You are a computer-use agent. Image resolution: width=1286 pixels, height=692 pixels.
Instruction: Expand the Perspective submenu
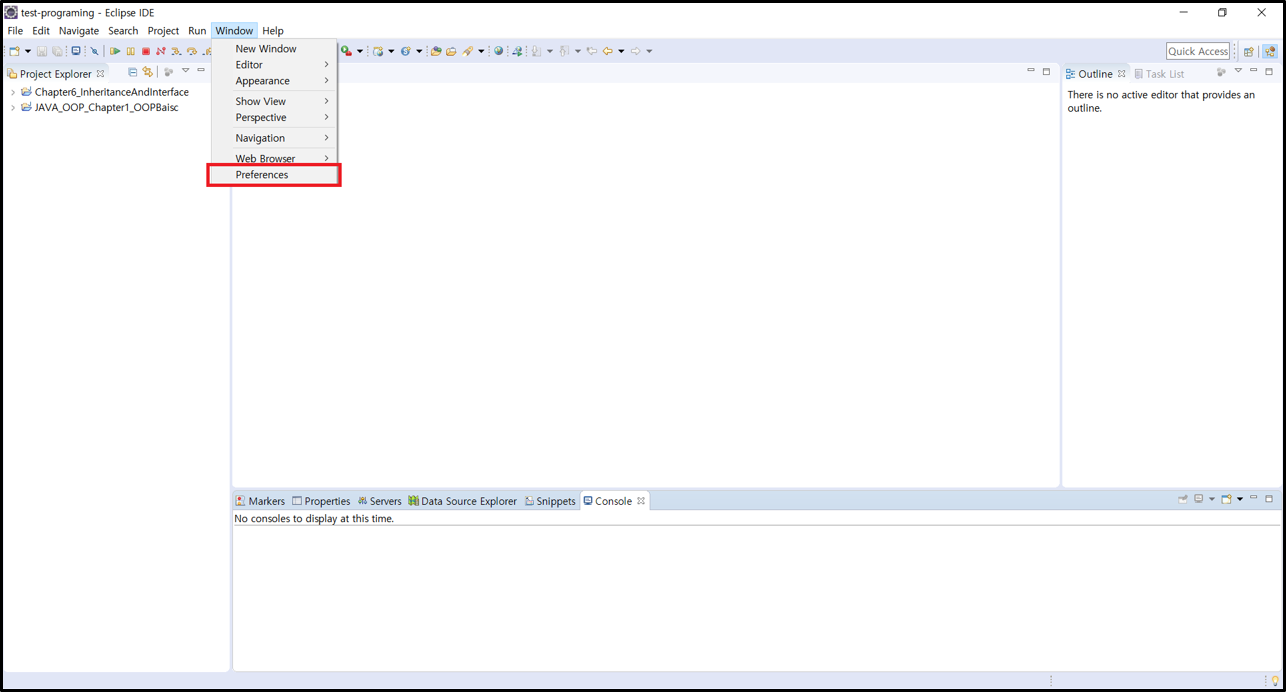(x=274, y=117)
